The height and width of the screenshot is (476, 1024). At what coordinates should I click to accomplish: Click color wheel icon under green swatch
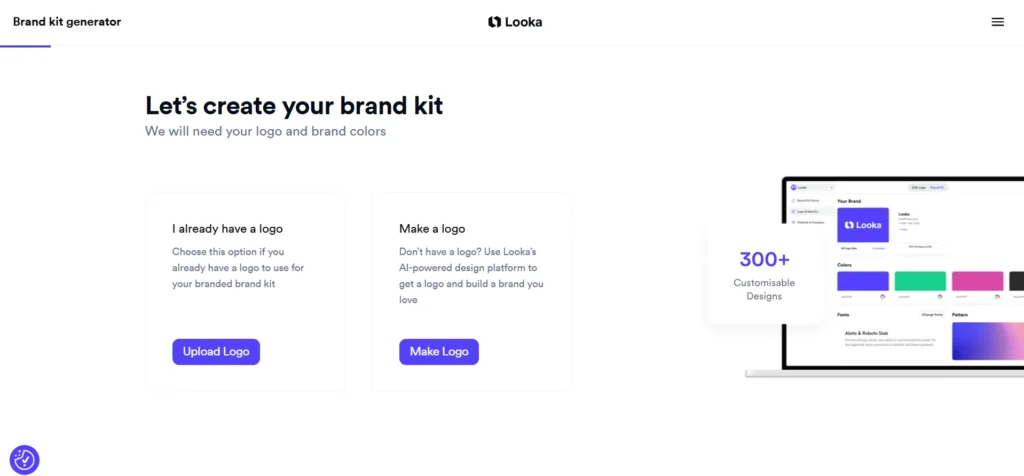941,296
